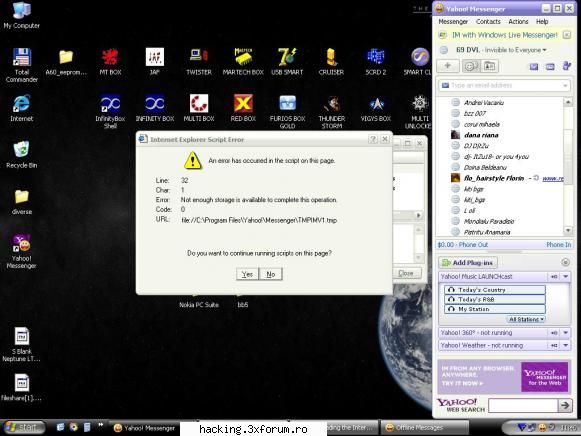The image size is (581, 436).
Task: Click Yes in script error dialog
Action: click(x=247, y=274)
